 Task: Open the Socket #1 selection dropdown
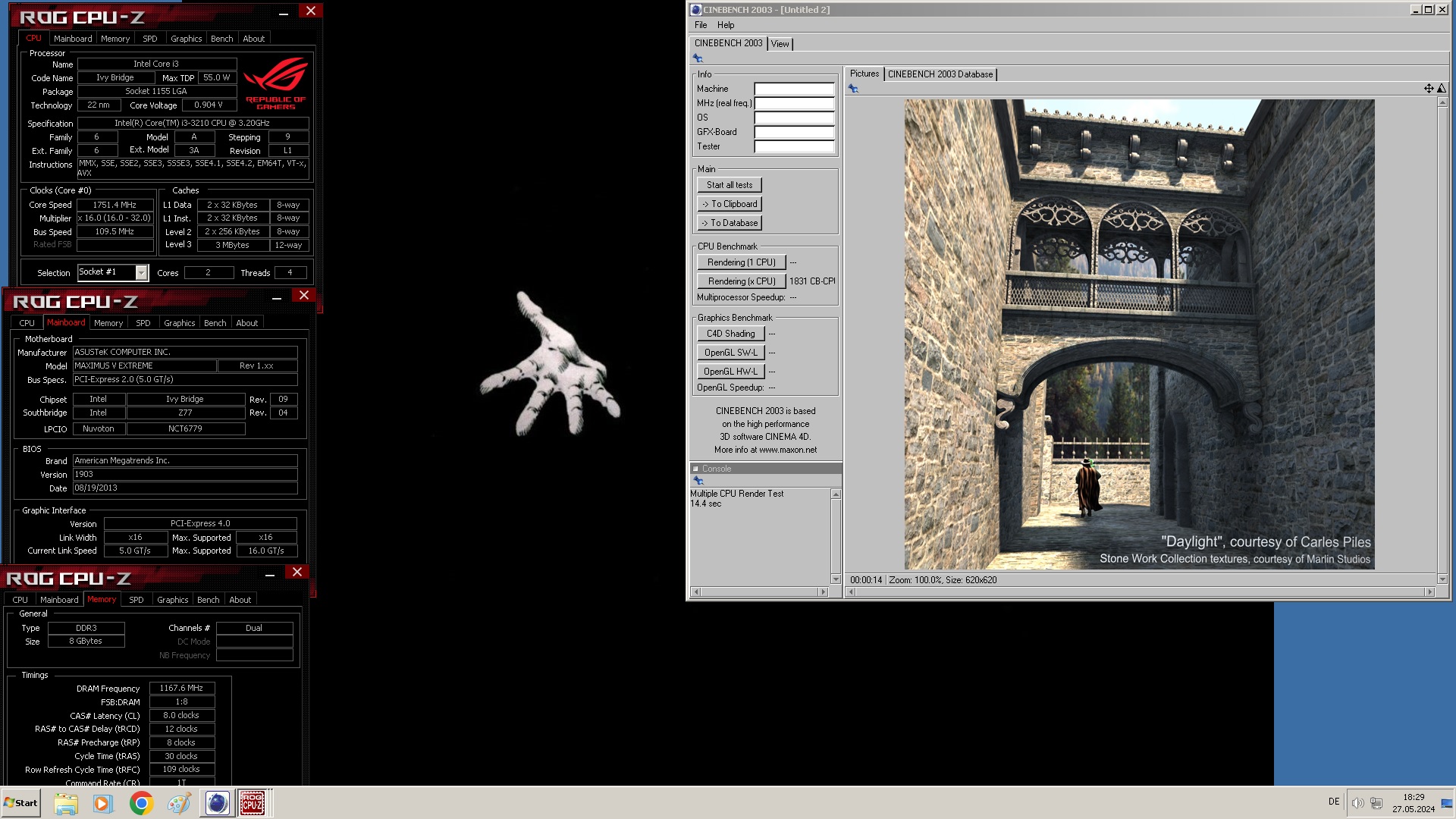coord(141,272)
